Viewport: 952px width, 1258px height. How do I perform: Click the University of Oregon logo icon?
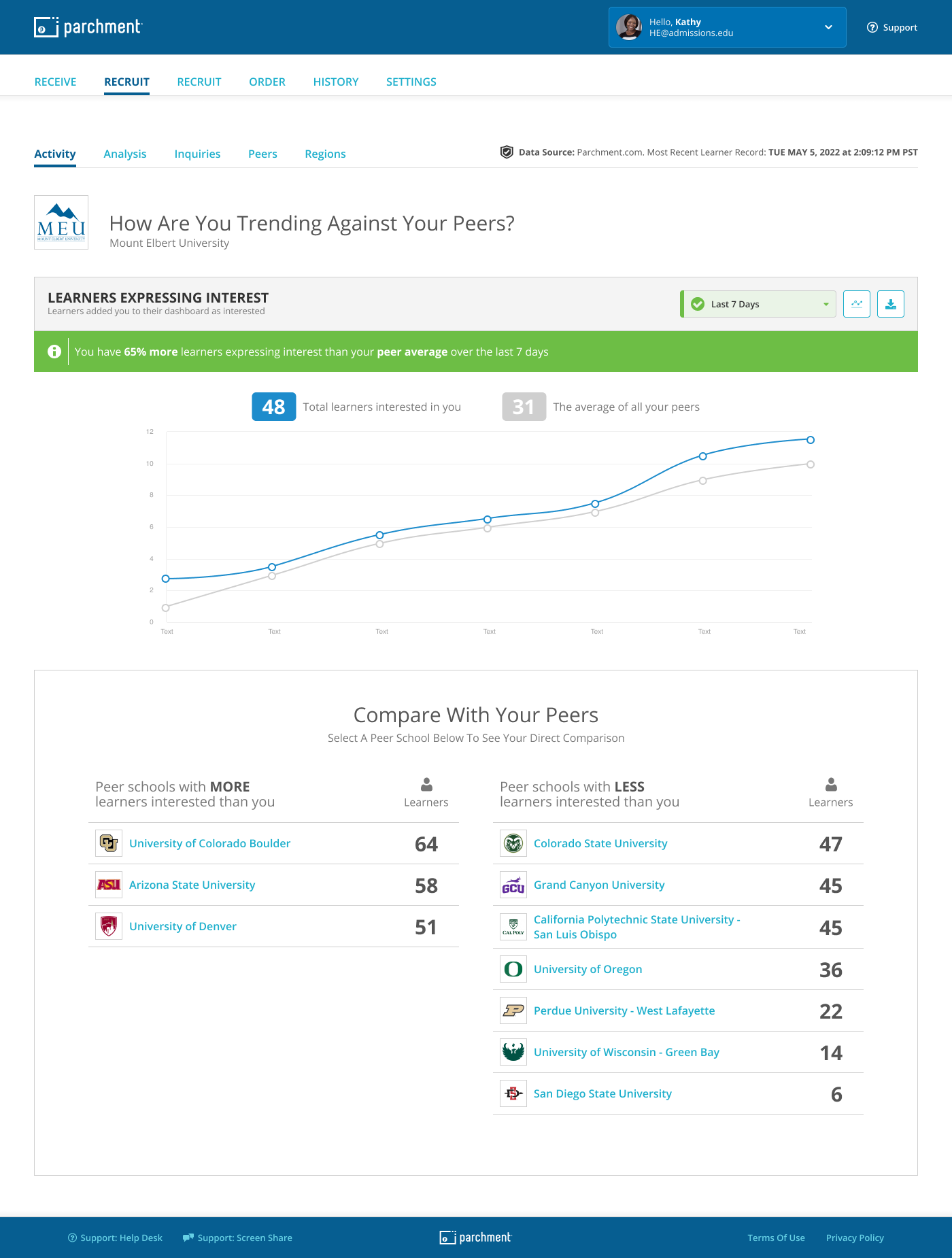[x=513, y=969]
